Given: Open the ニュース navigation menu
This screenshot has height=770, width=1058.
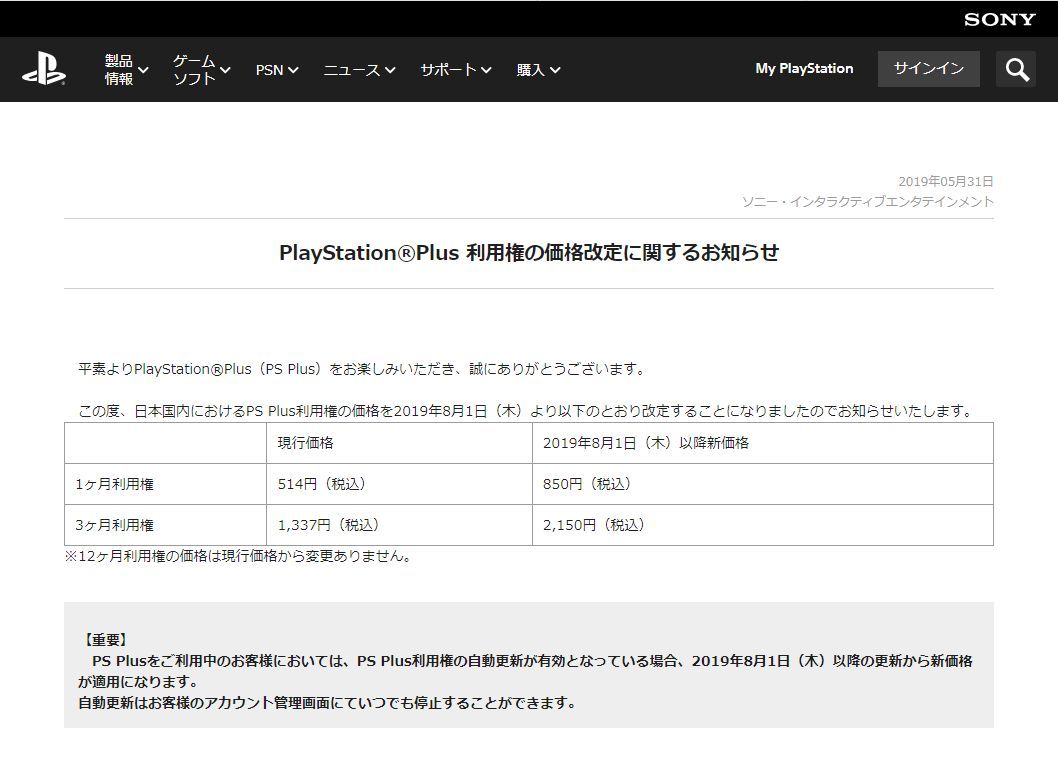Looking at the screenshot, I should [x=359, y=70].
